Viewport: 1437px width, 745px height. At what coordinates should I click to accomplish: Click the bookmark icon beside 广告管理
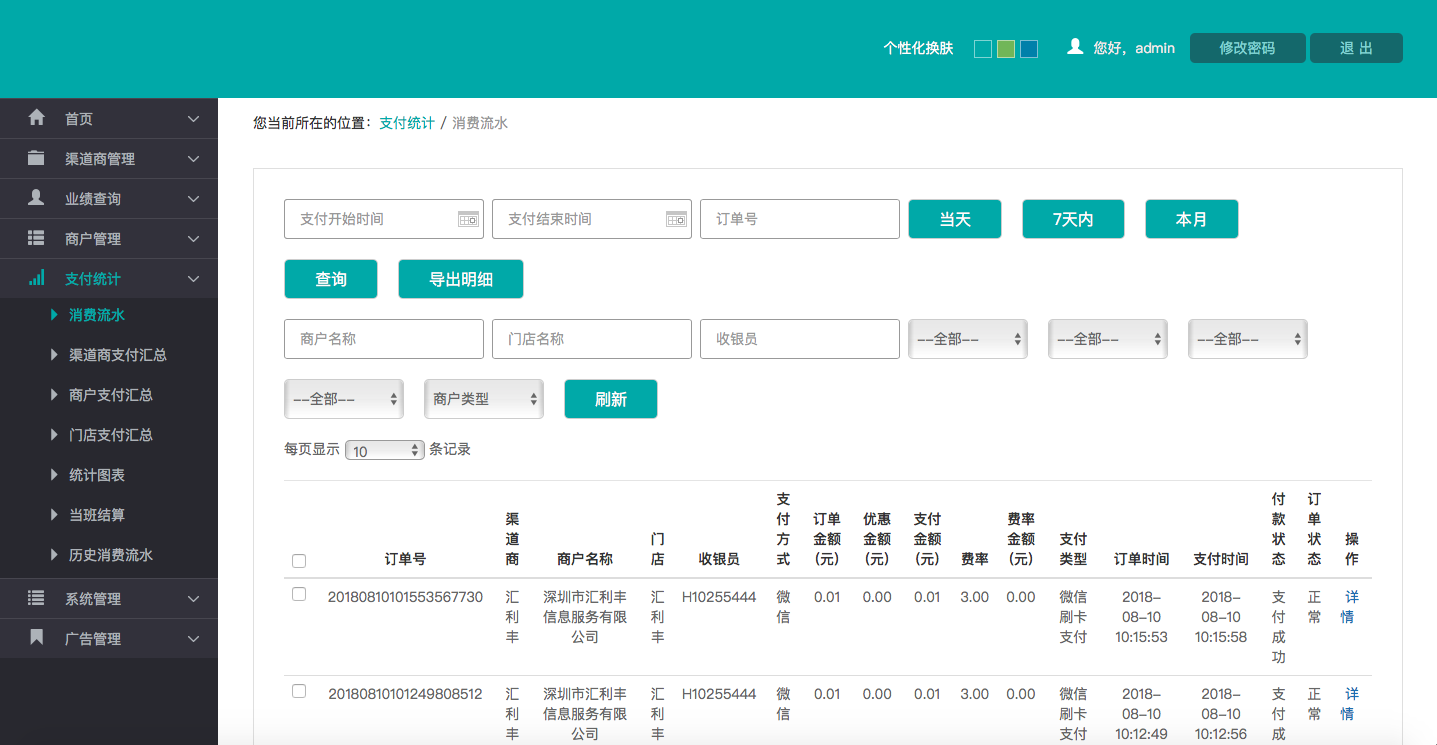tap(37, 638)
